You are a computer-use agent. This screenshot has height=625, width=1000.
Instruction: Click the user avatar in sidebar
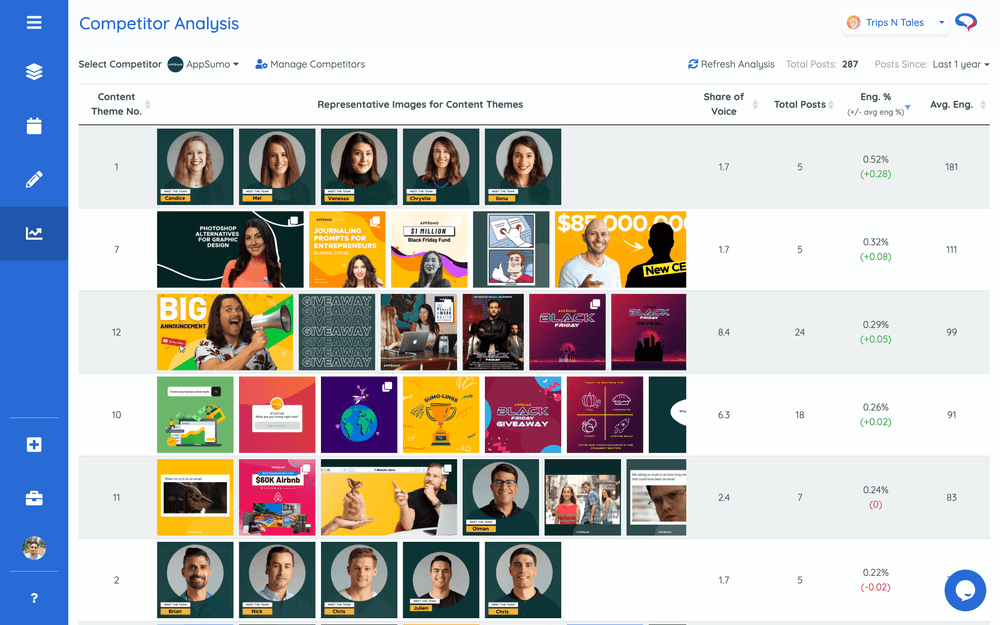tap(34, 548)
